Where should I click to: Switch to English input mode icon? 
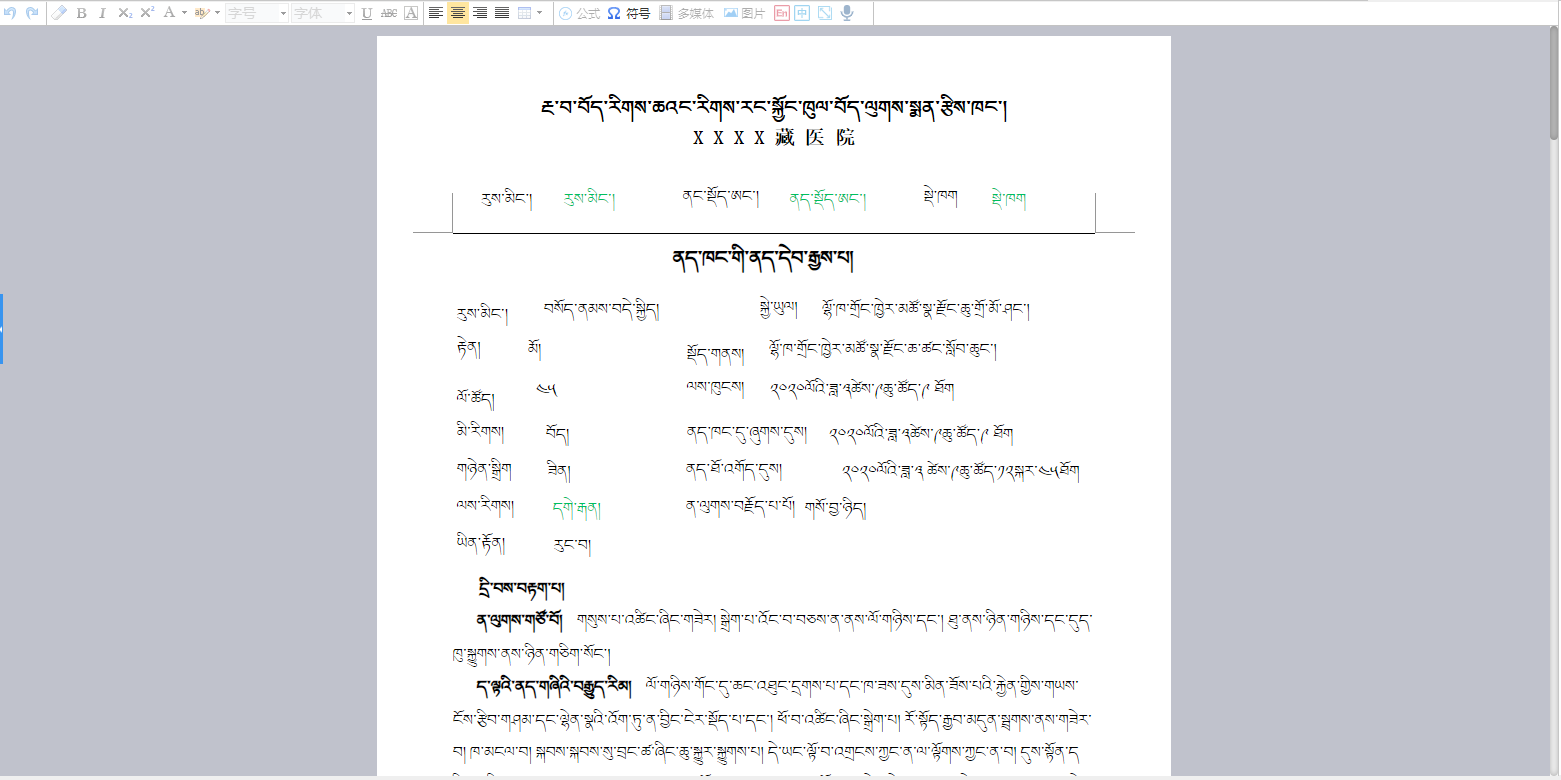781,13
